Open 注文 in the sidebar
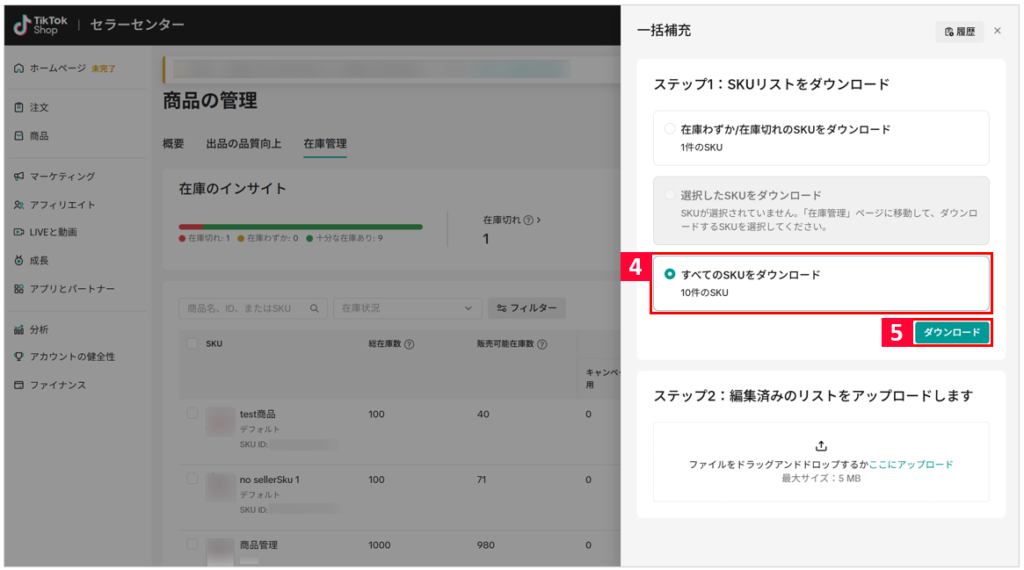The image size is (1024, 570). tap(39, 107)
